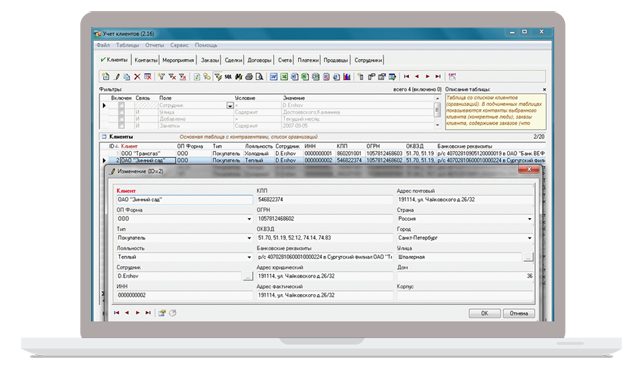Switch to the Сотрудники tab
Screen dimensions: 640x366
click(368, 60)
